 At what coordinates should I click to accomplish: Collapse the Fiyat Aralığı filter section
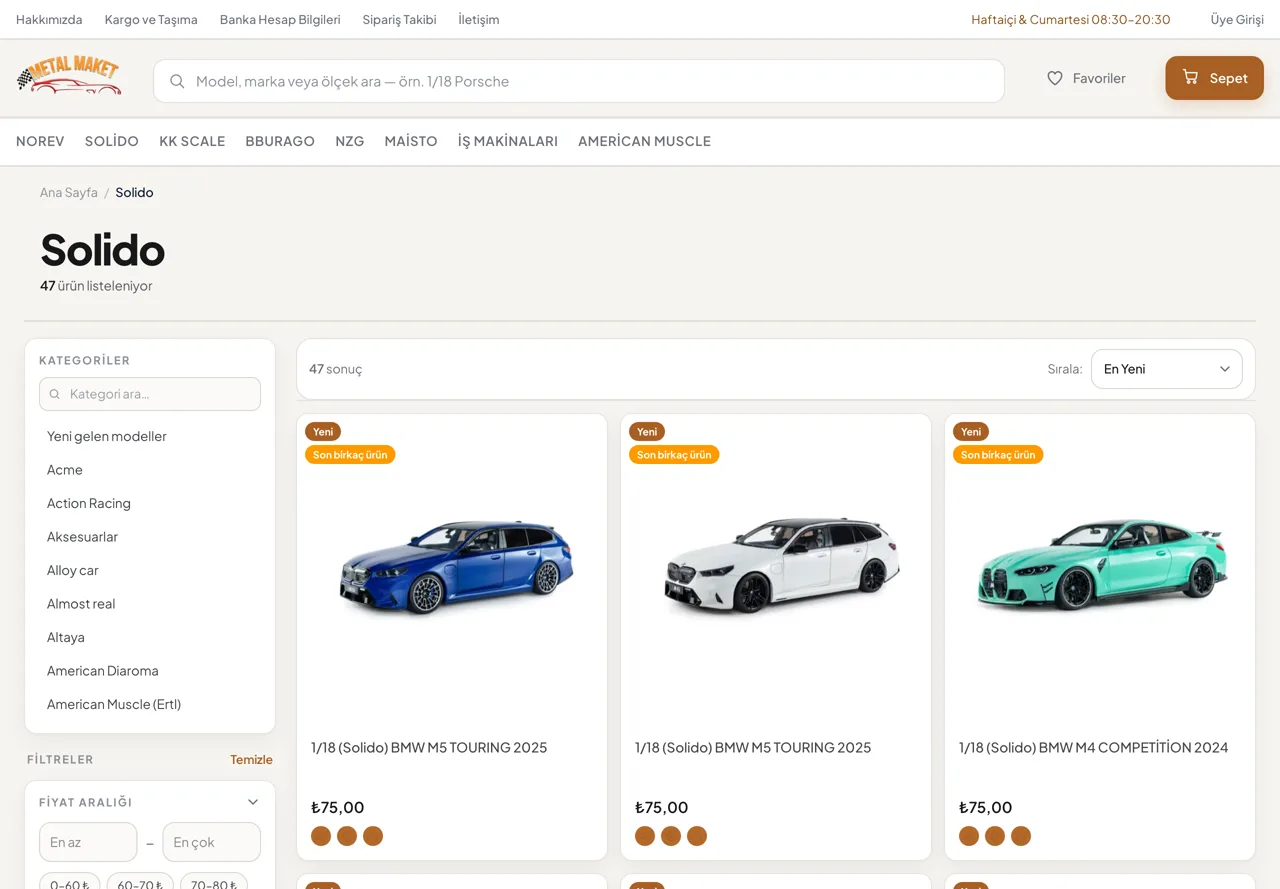253,802
